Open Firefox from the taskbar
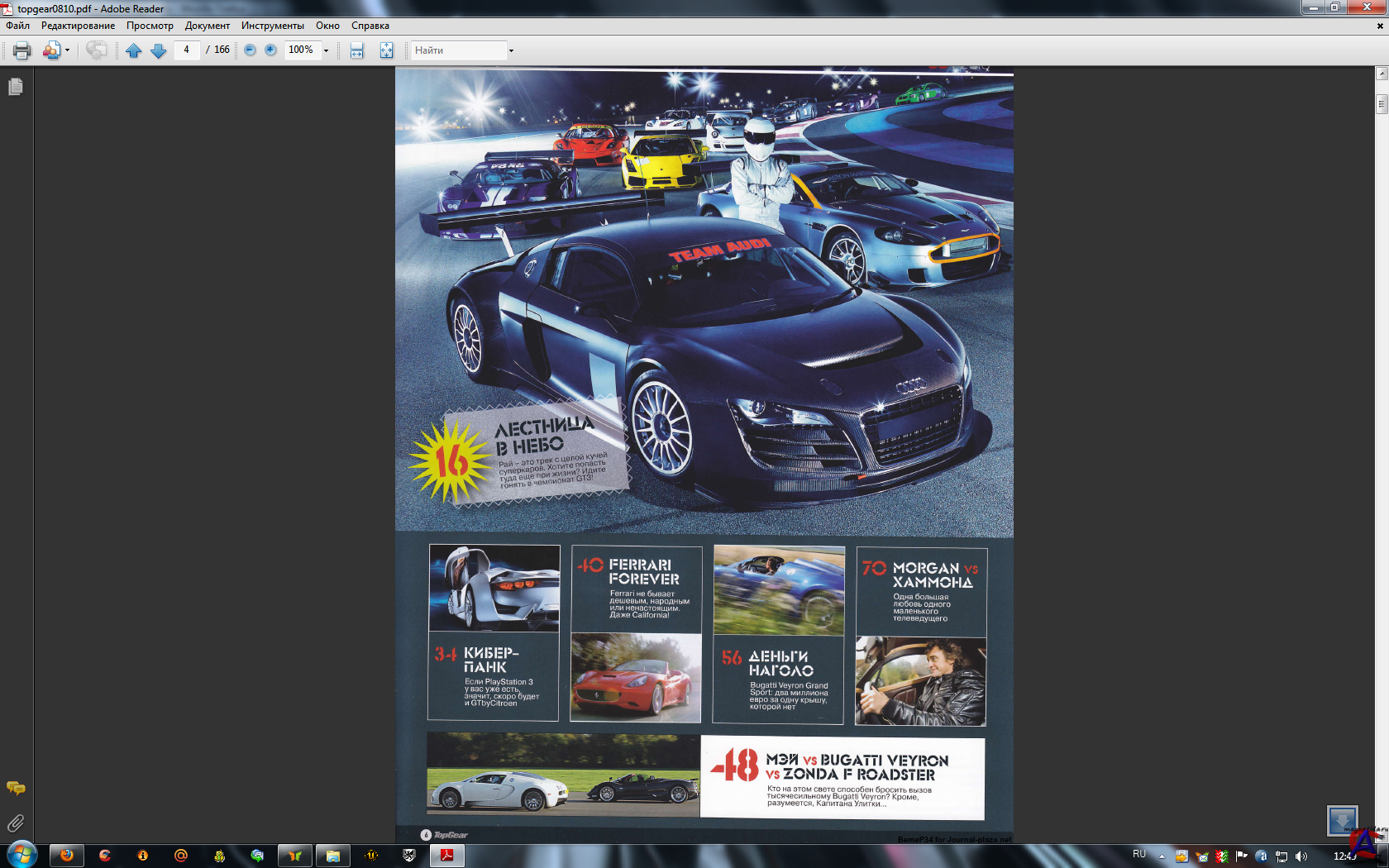The image size is (1389, 868). 67,856
